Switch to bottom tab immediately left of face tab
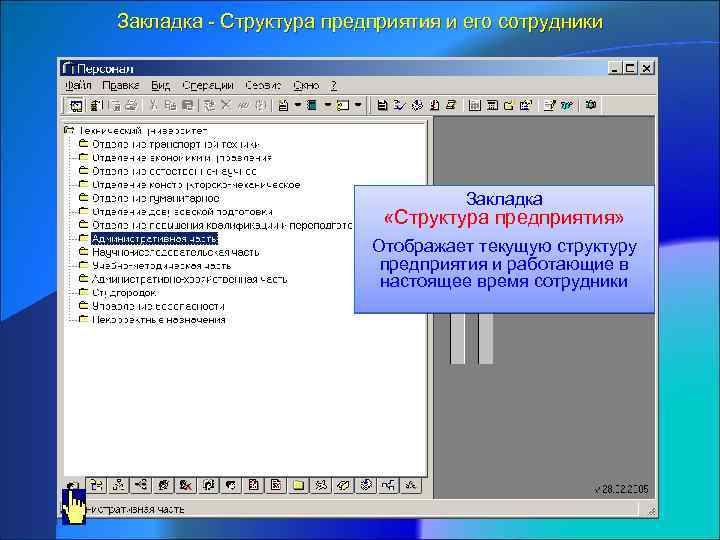The height and width of the screenshot is (540, 720). pyautogui.click(x=208, y=485)
